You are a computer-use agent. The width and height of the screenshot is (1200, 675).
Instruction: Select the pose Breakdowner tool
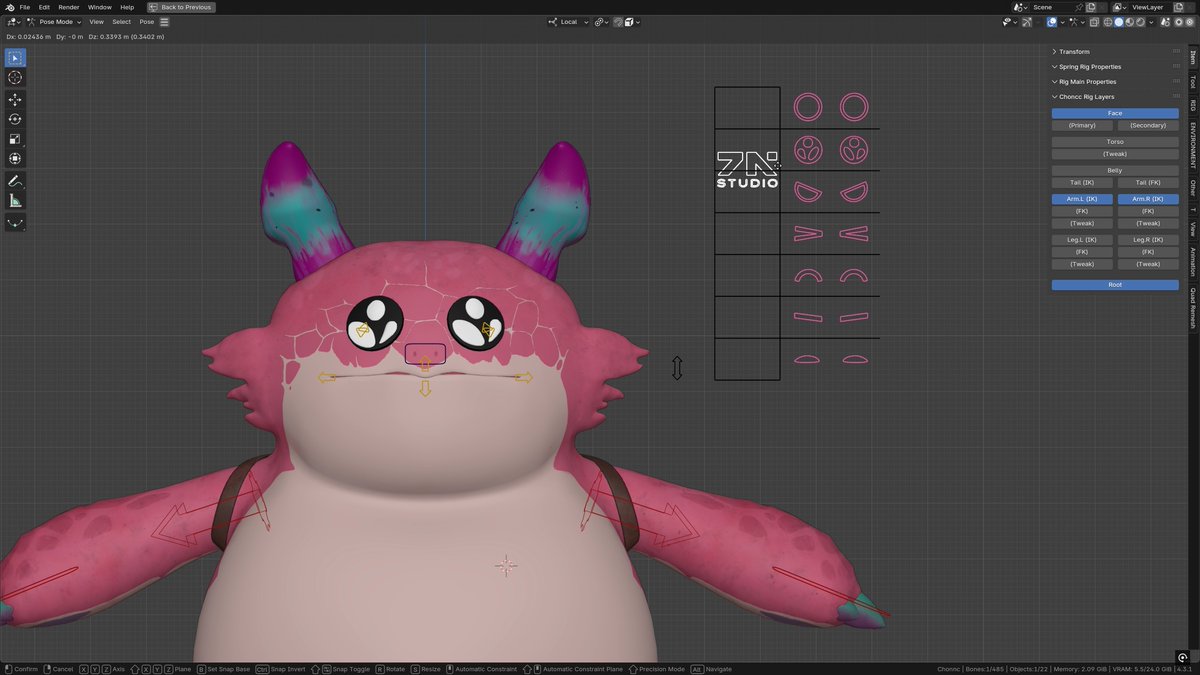[15, 223]
